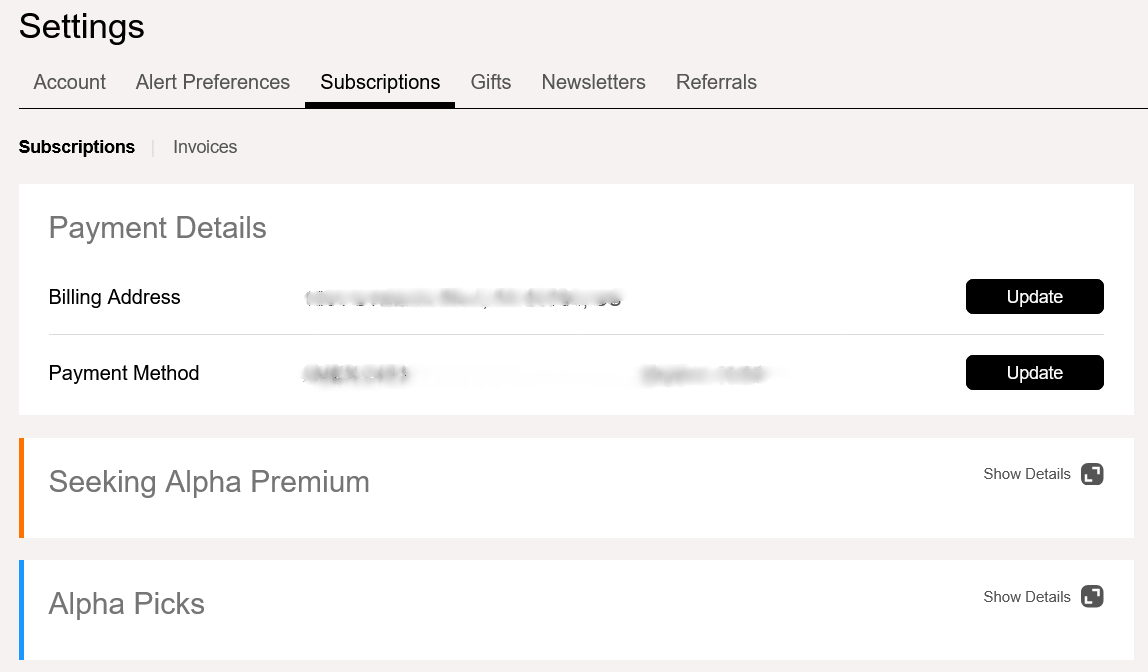Click the Alpha Picks card heading
The height and width of the screenshot is (672, 1148).
127,603
